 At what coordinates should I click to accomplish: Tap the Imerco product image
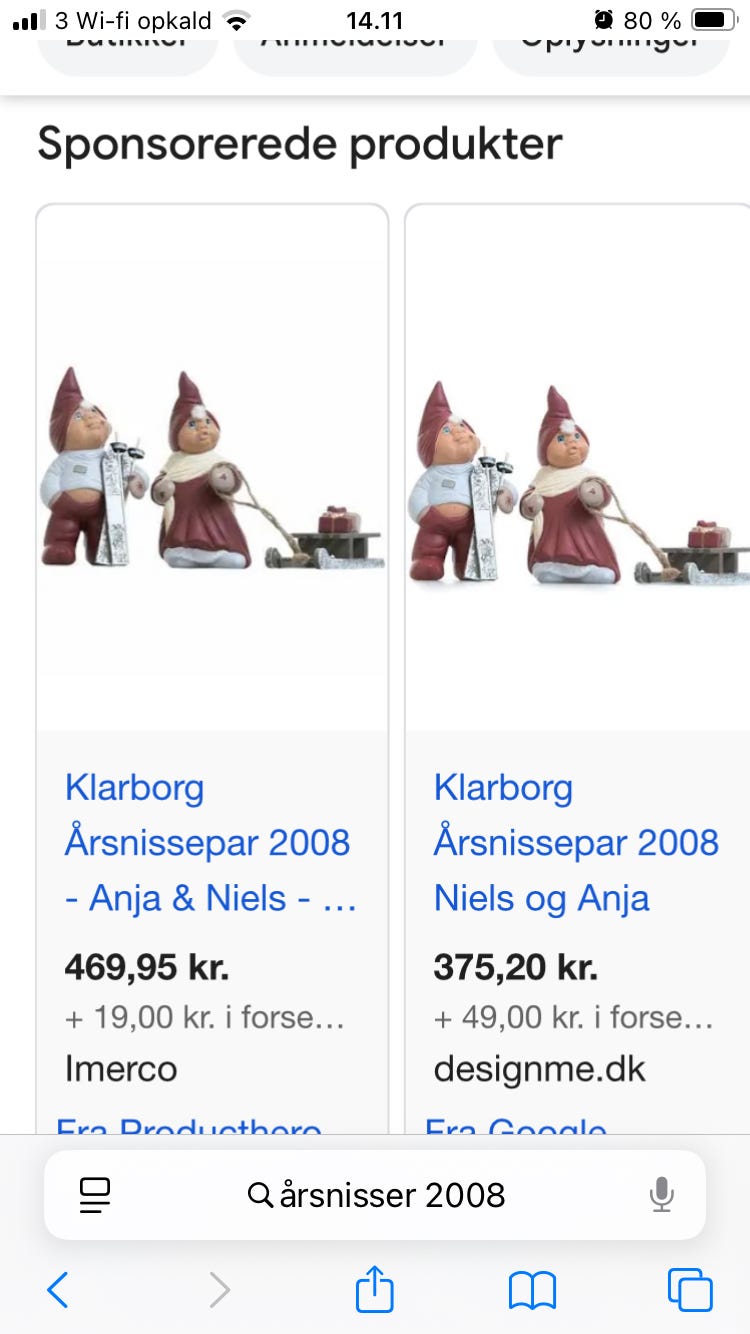[x=212, y=468]
